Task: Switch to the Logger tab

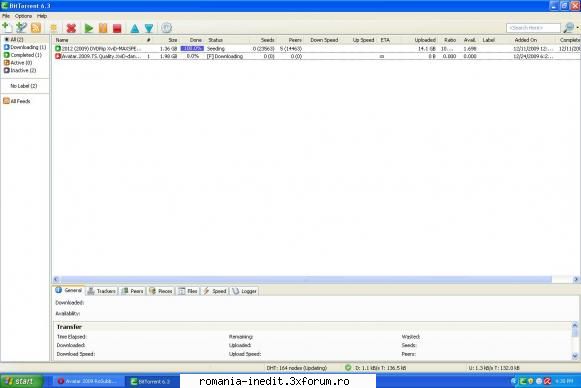Action: pyautogui.click(x=244, y=291)
